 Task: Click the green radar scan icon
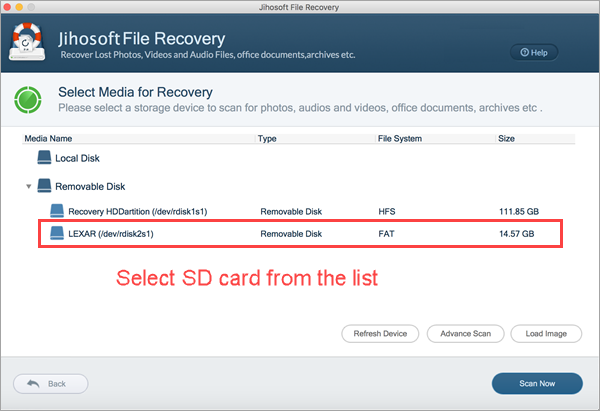click(x=28, y=100)
